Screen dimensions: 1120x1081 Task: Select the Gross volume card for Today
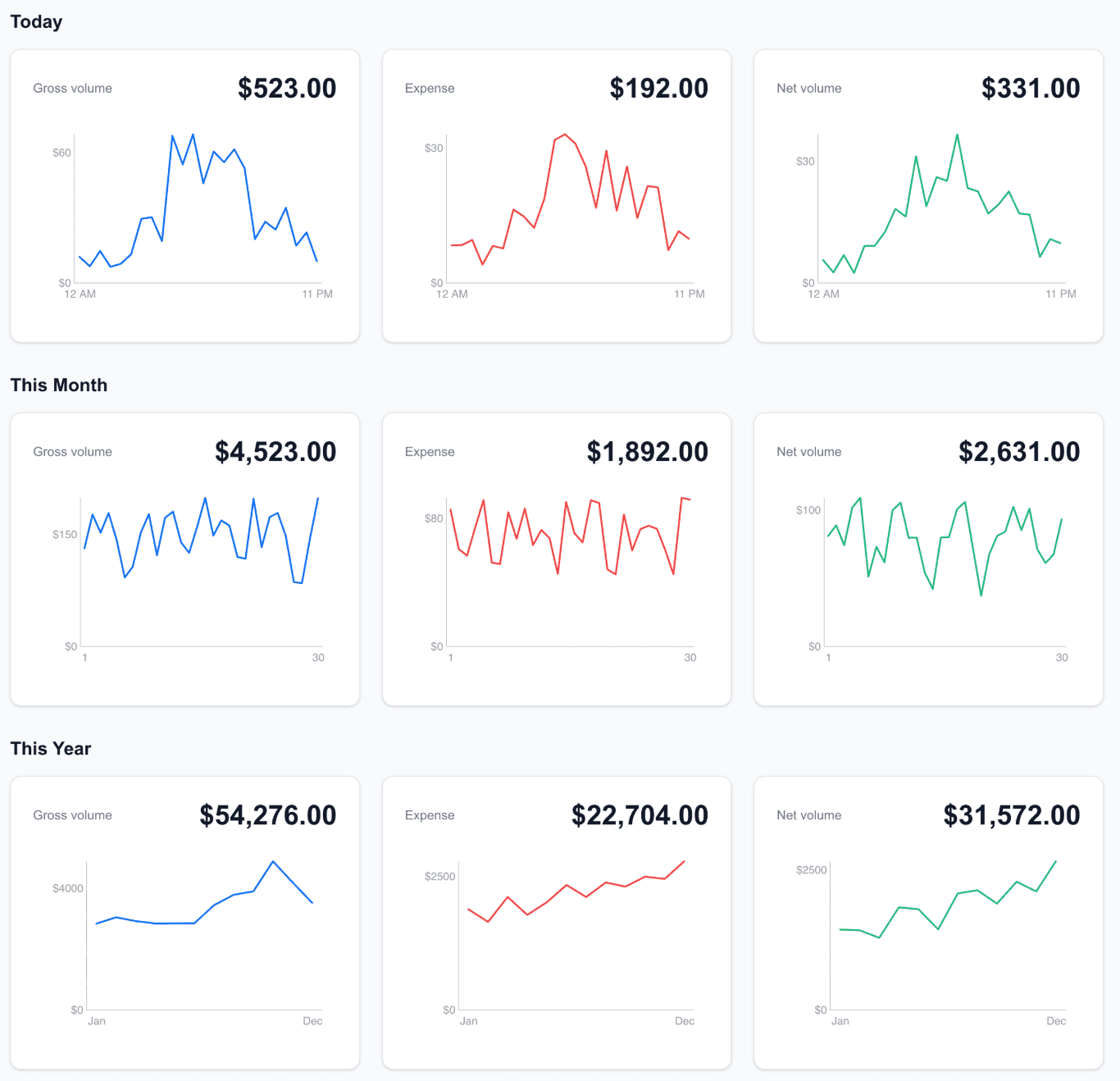tap(184, 194)
